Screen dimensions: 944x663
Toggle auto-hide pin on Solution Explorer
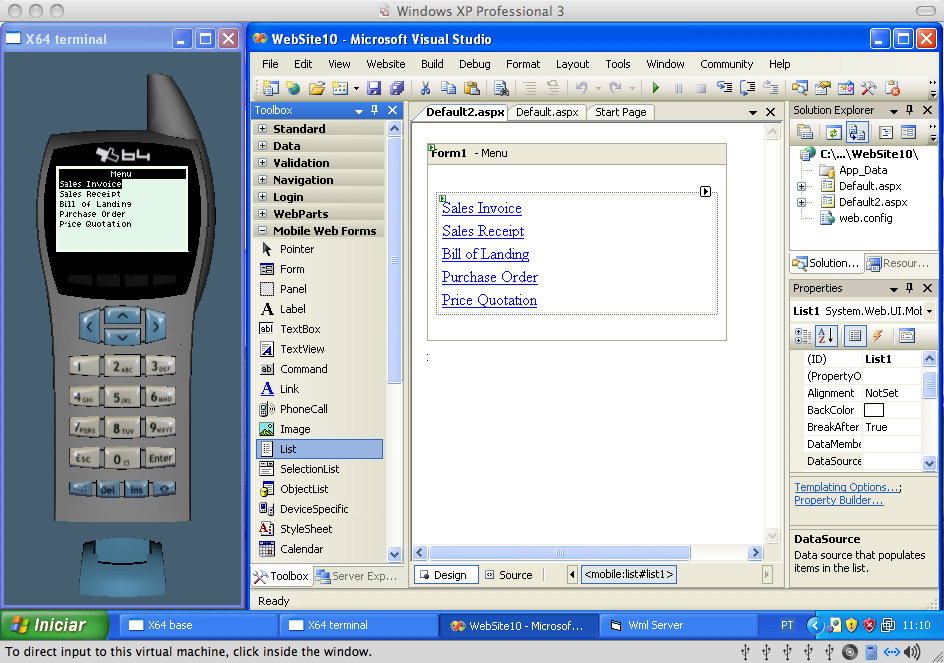pos(910,110)
